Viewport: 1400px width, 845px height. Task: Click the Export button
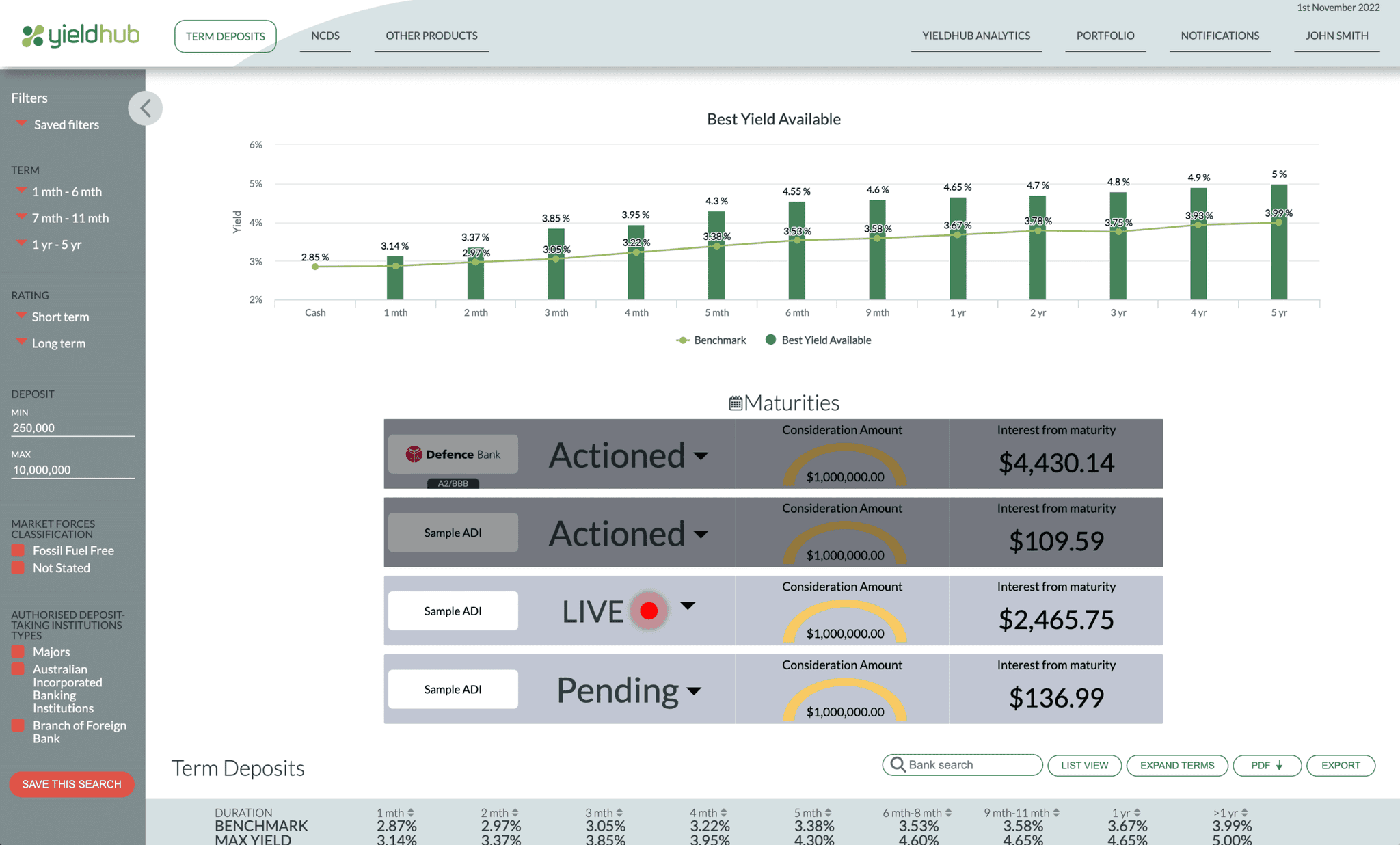coord(1340,765)
